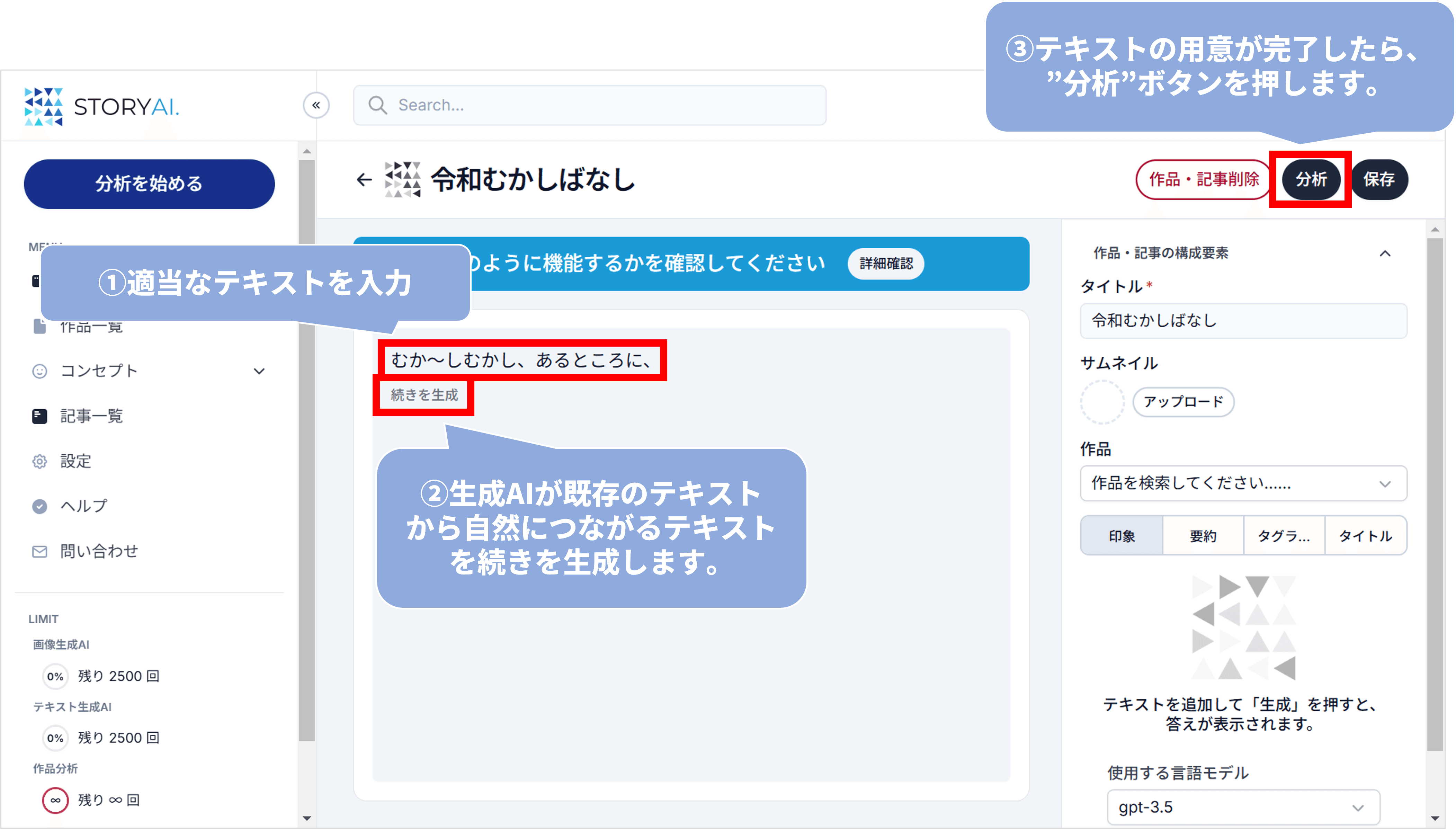Screen dimensions: 1456x829
Task: Click the タイトル field containing 令和むかしばなし
Action: (x=1244, y=321)
